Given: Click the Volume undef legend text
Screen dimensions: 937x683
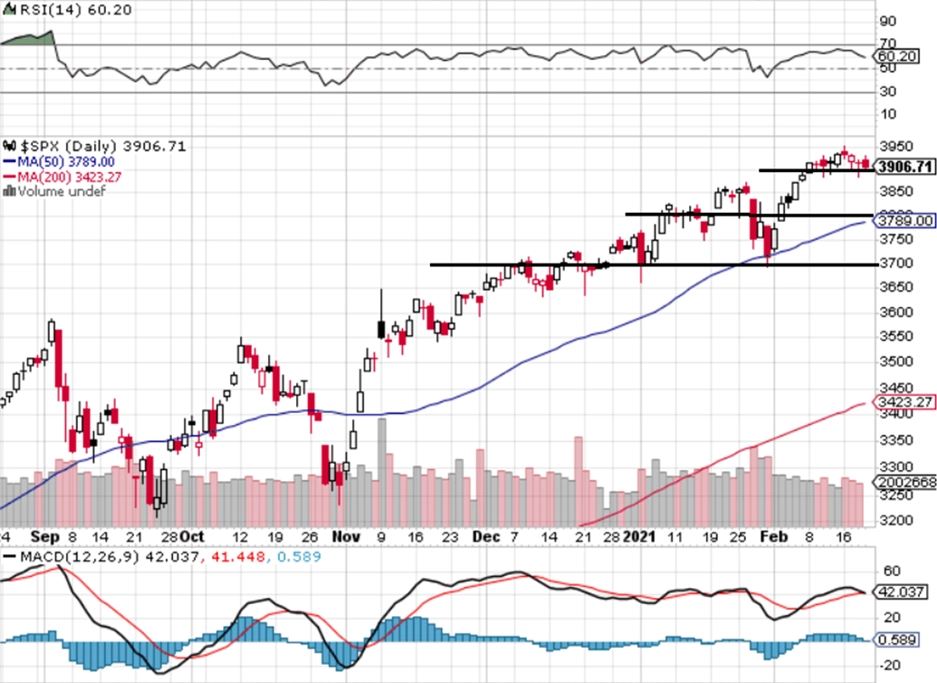Looking at the screenshot, I should coord(62,191).
